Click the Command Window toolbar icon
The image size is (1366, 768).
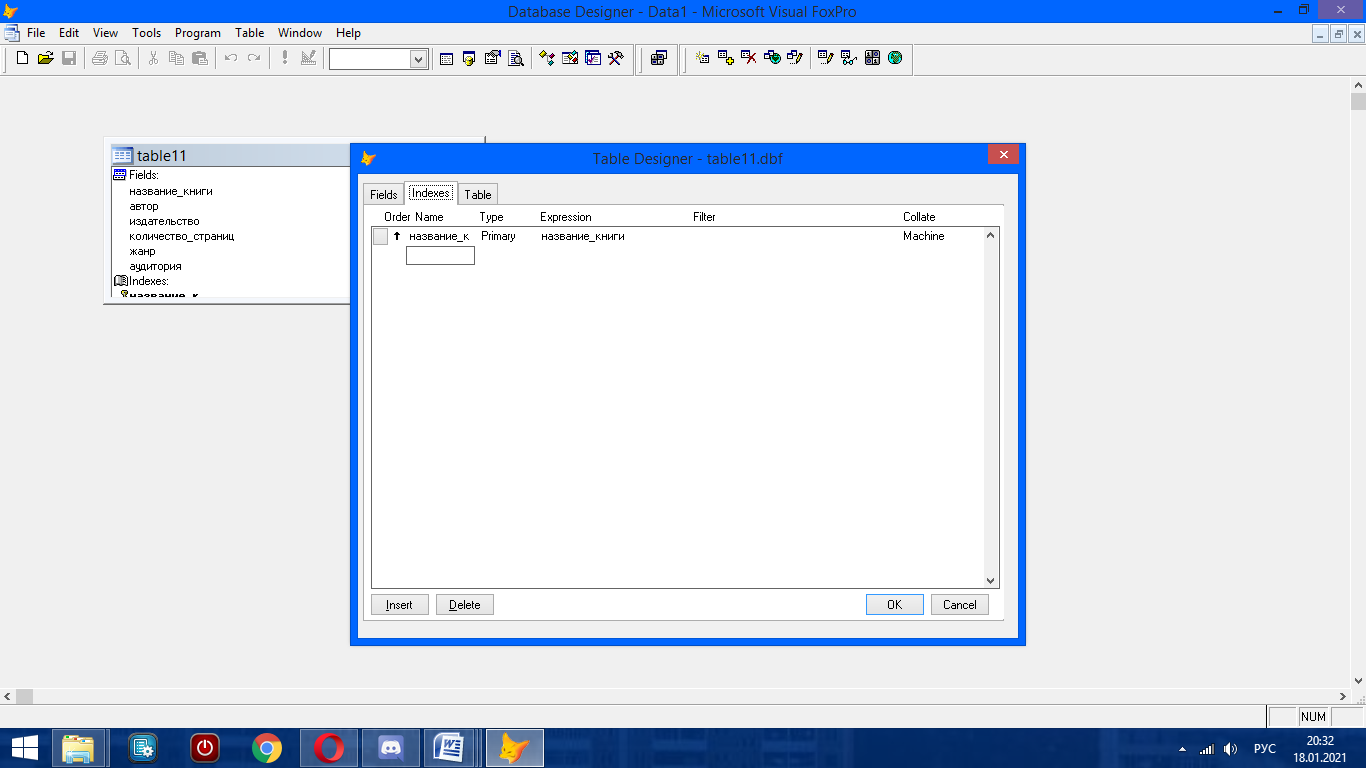pyautogui.click(x=446, y=59)
